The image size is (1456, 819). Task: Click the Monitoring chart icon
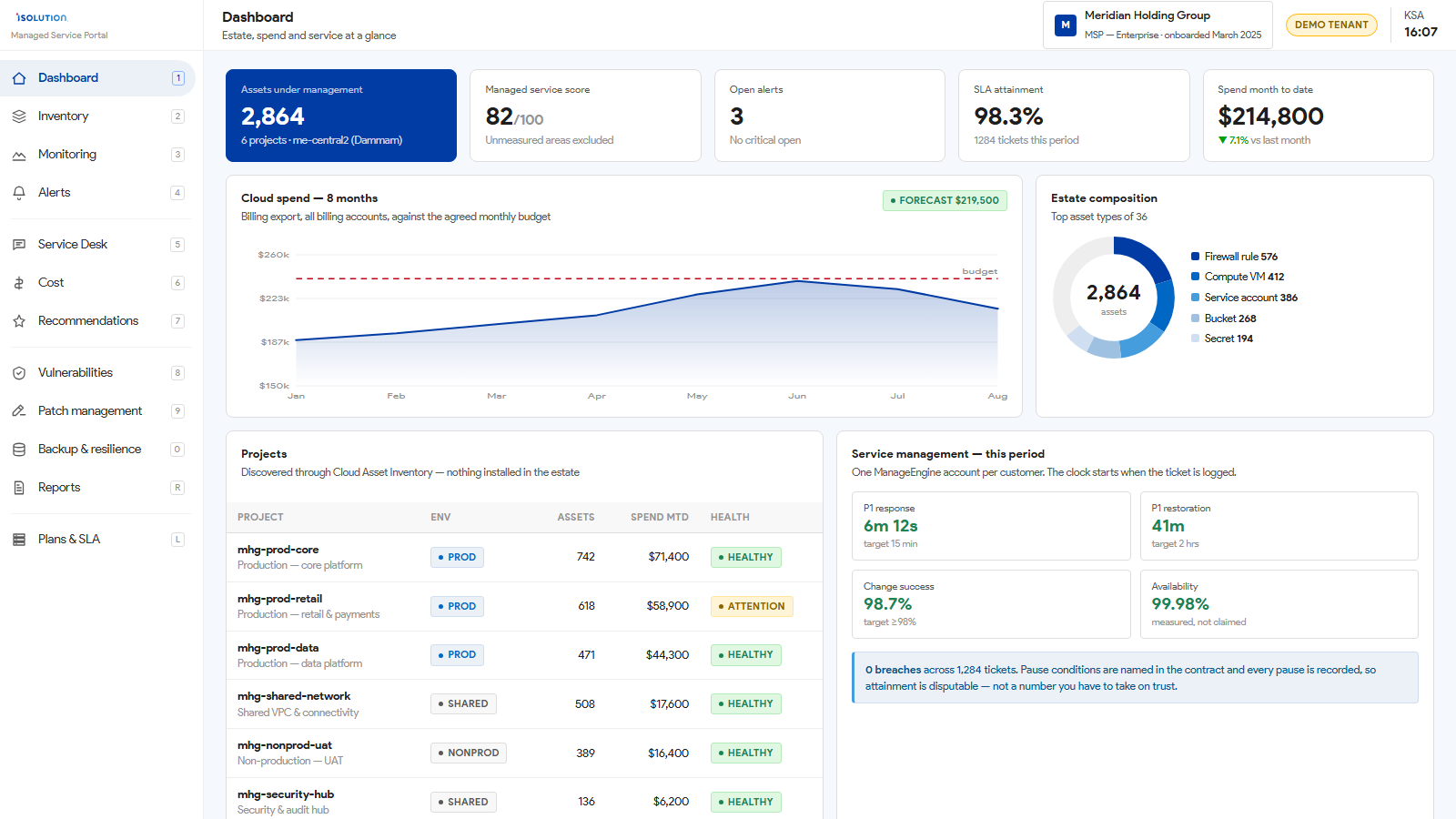(x=19, y=155)
